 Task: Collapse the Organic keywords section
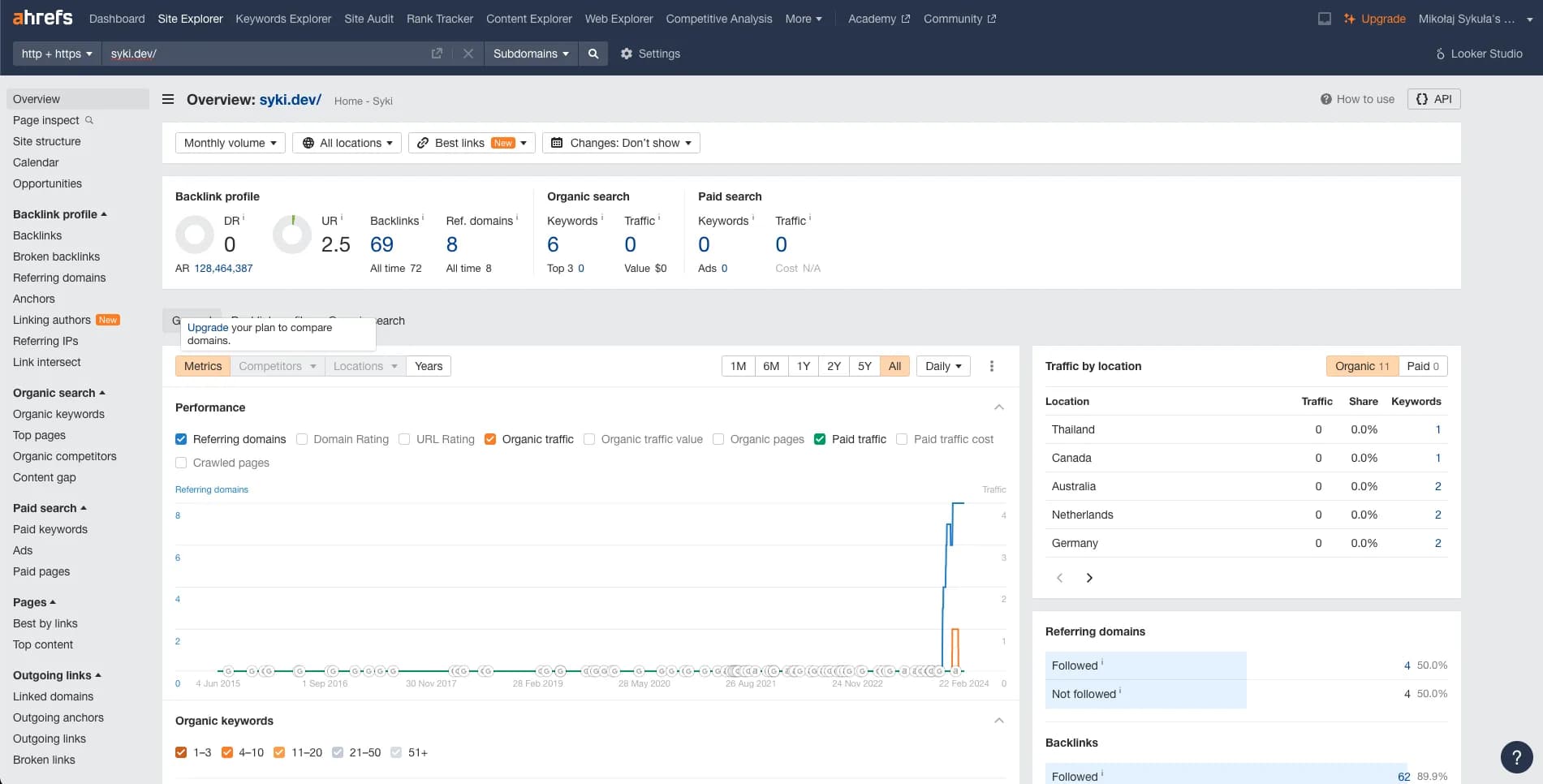999,721
